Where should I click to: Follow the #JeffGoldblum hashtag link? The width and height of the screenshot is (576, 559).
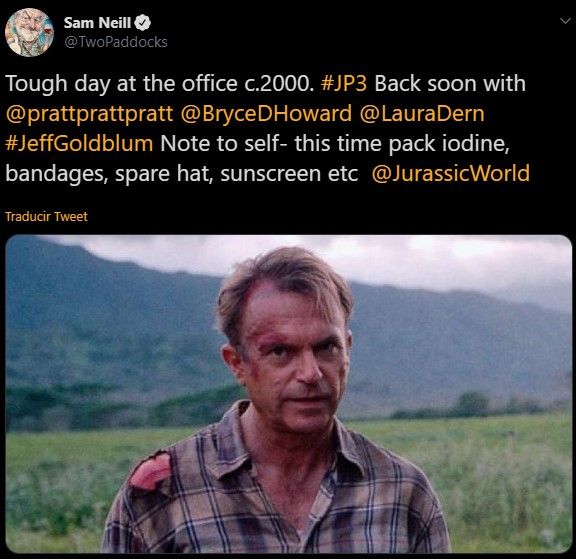[x=79, y=143]
